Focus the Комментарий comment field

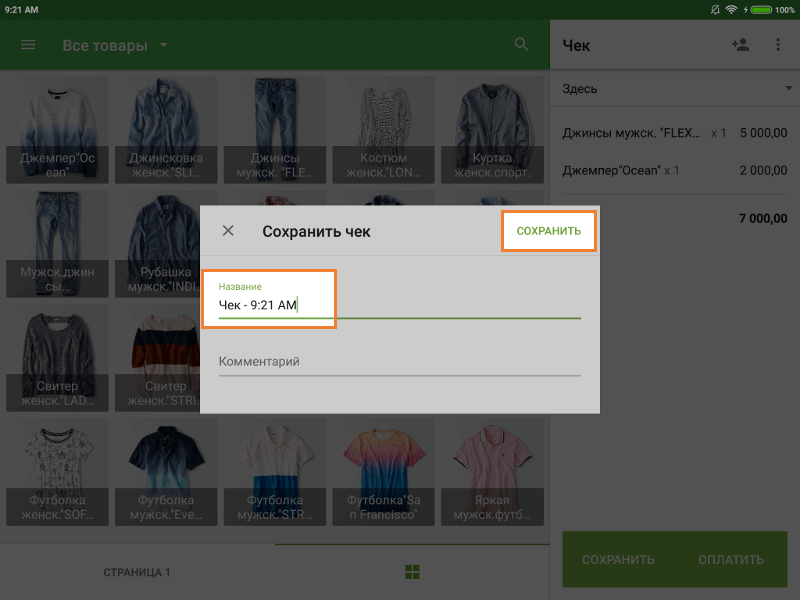(x=400, y=361)
